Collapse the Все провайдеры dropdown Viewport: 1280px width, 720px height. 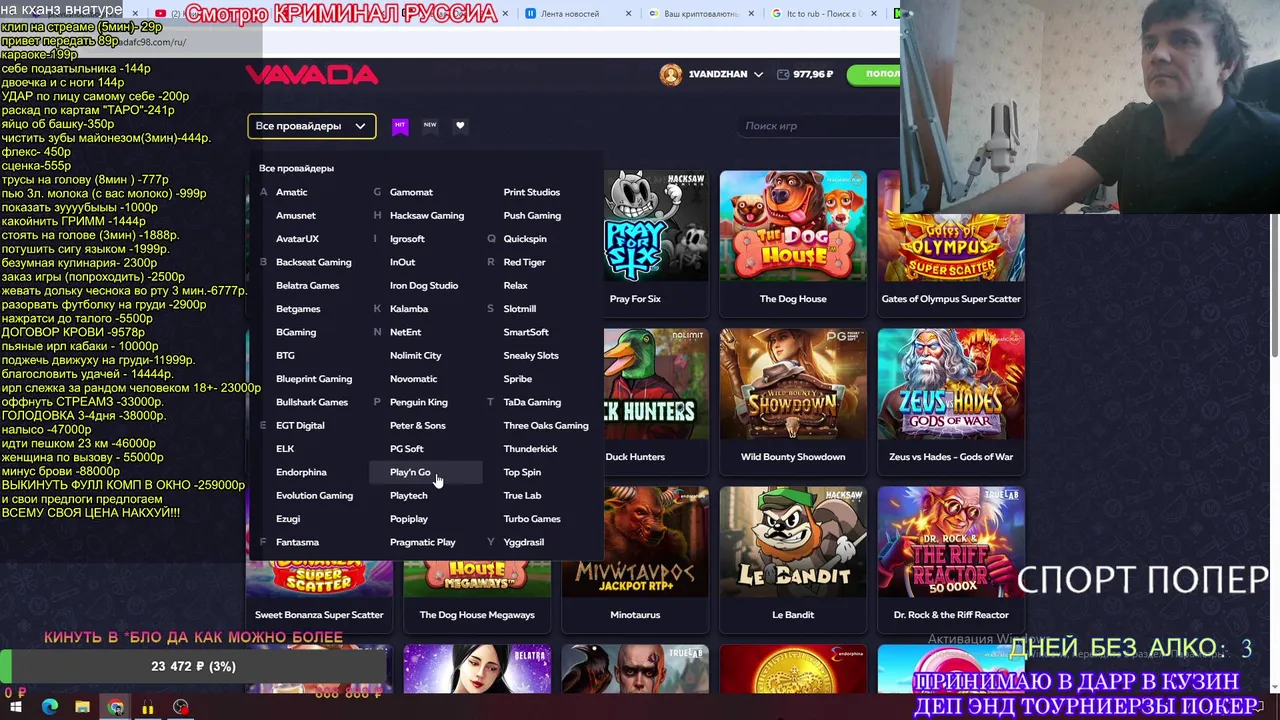(x=312, y=126)
